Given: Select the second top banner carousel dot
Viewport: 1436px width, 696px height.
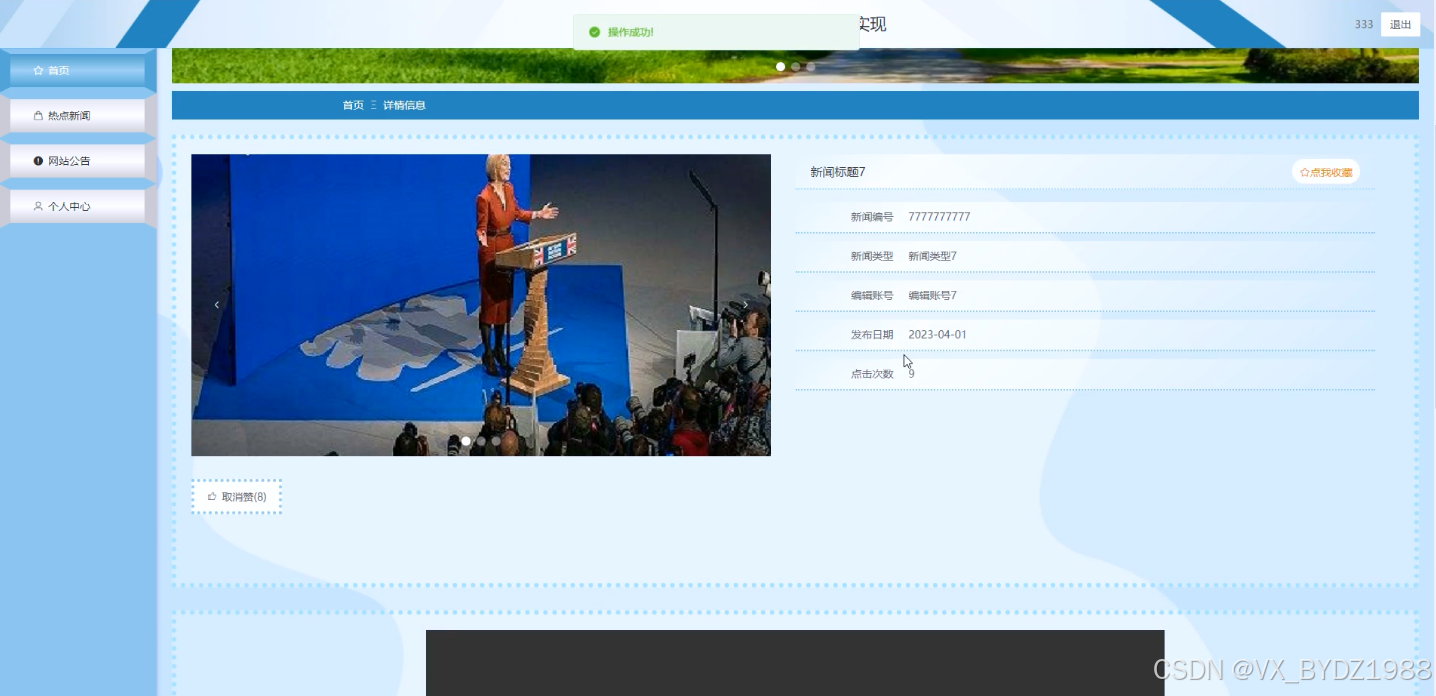Looking at the screenshot, I should point(795,67).
